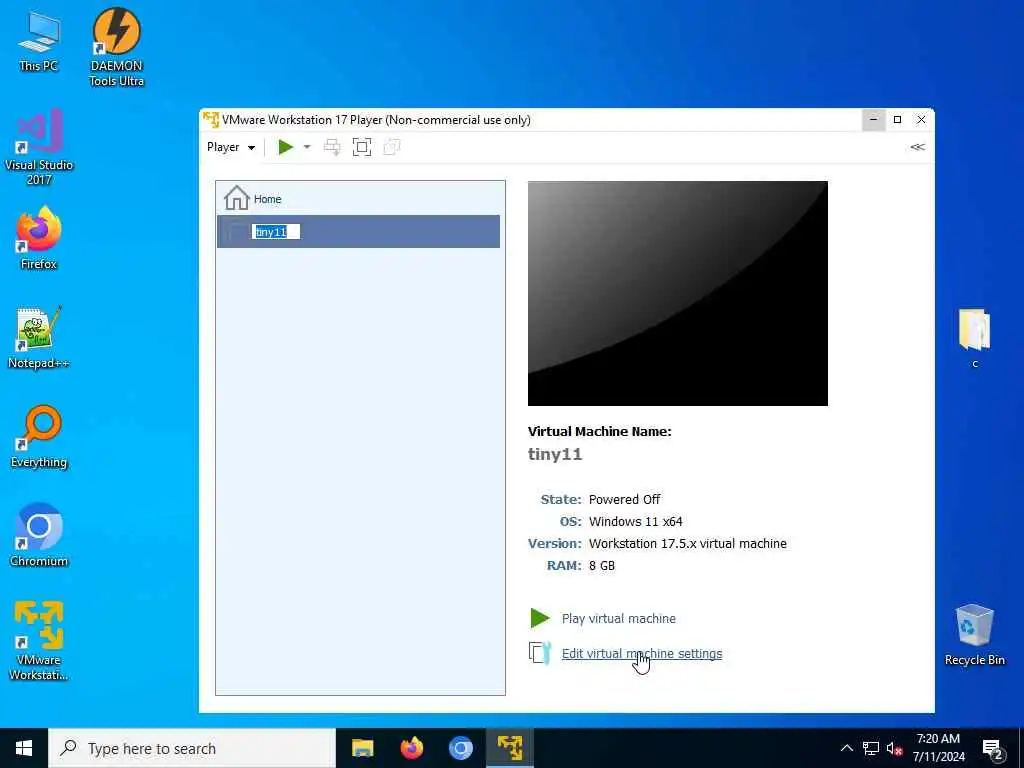Click the Unity mode toolbar icon

392,147
